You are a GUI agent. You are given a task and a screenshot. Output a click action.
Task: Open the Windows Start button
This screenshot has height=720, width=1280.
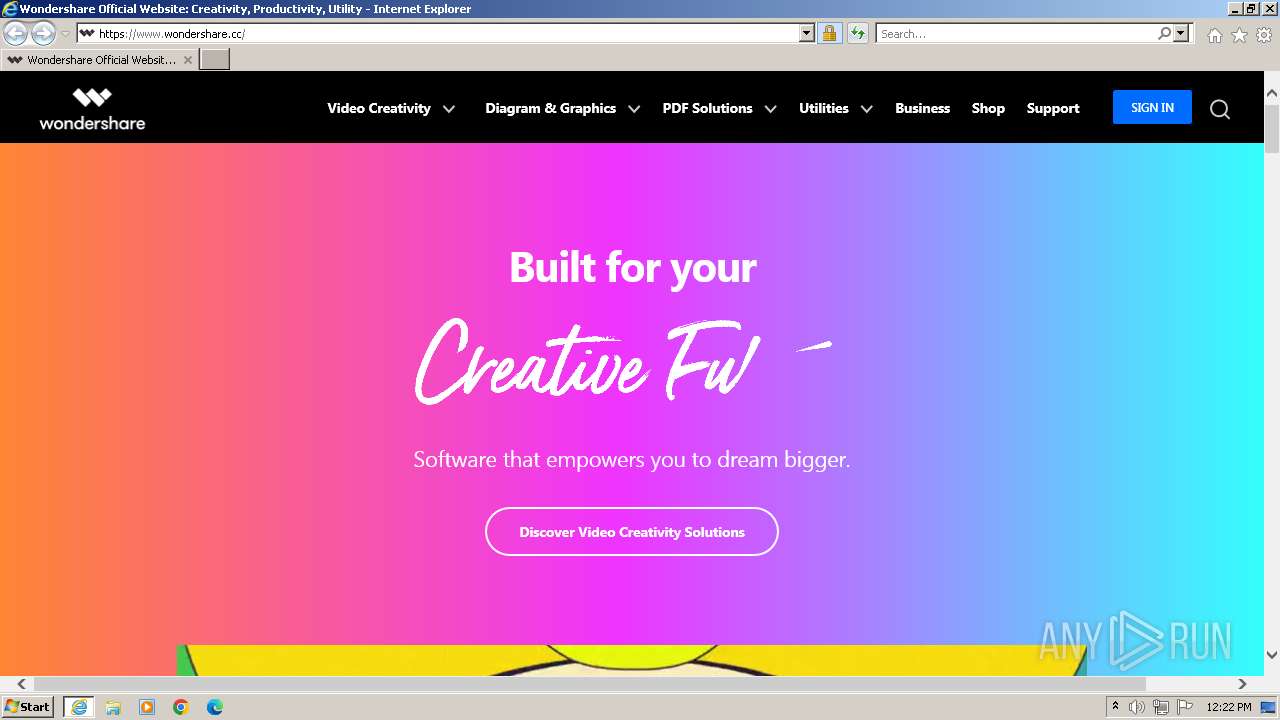pos(28,706)
